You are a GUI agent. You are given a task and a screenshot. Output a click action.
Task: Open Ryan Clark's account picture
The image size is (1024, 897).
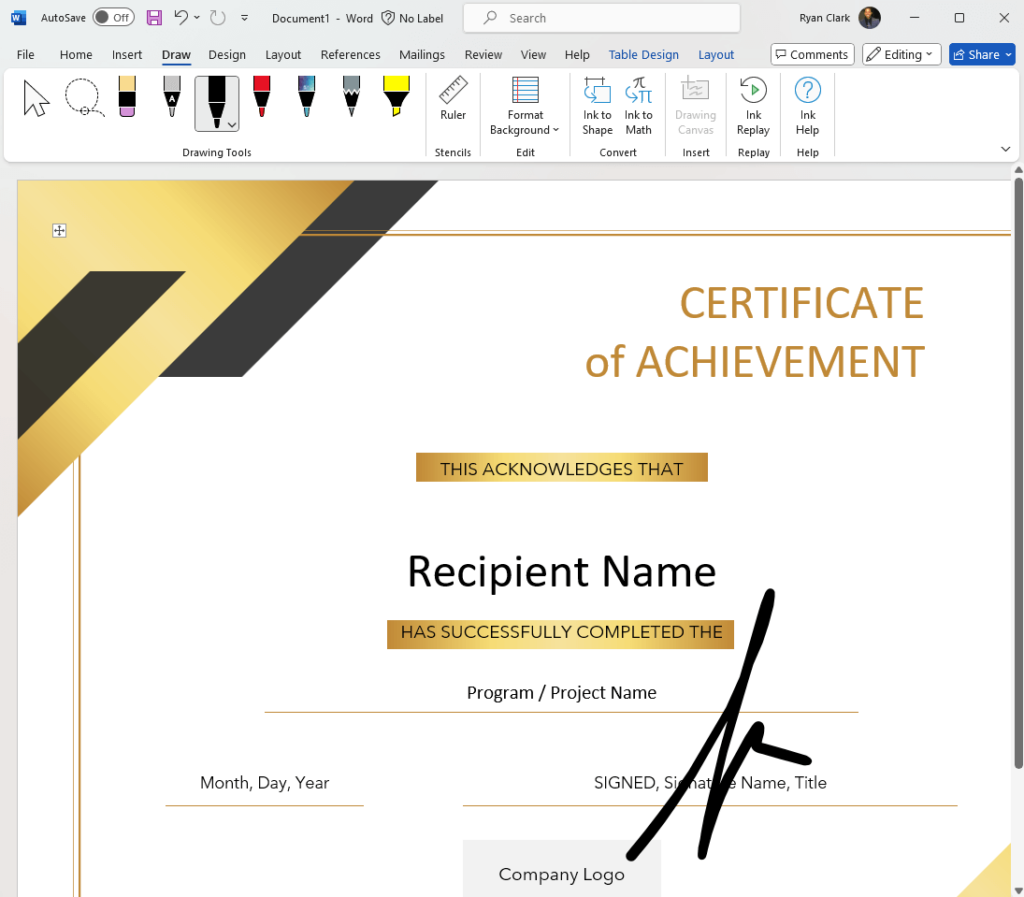coord(869,18)
